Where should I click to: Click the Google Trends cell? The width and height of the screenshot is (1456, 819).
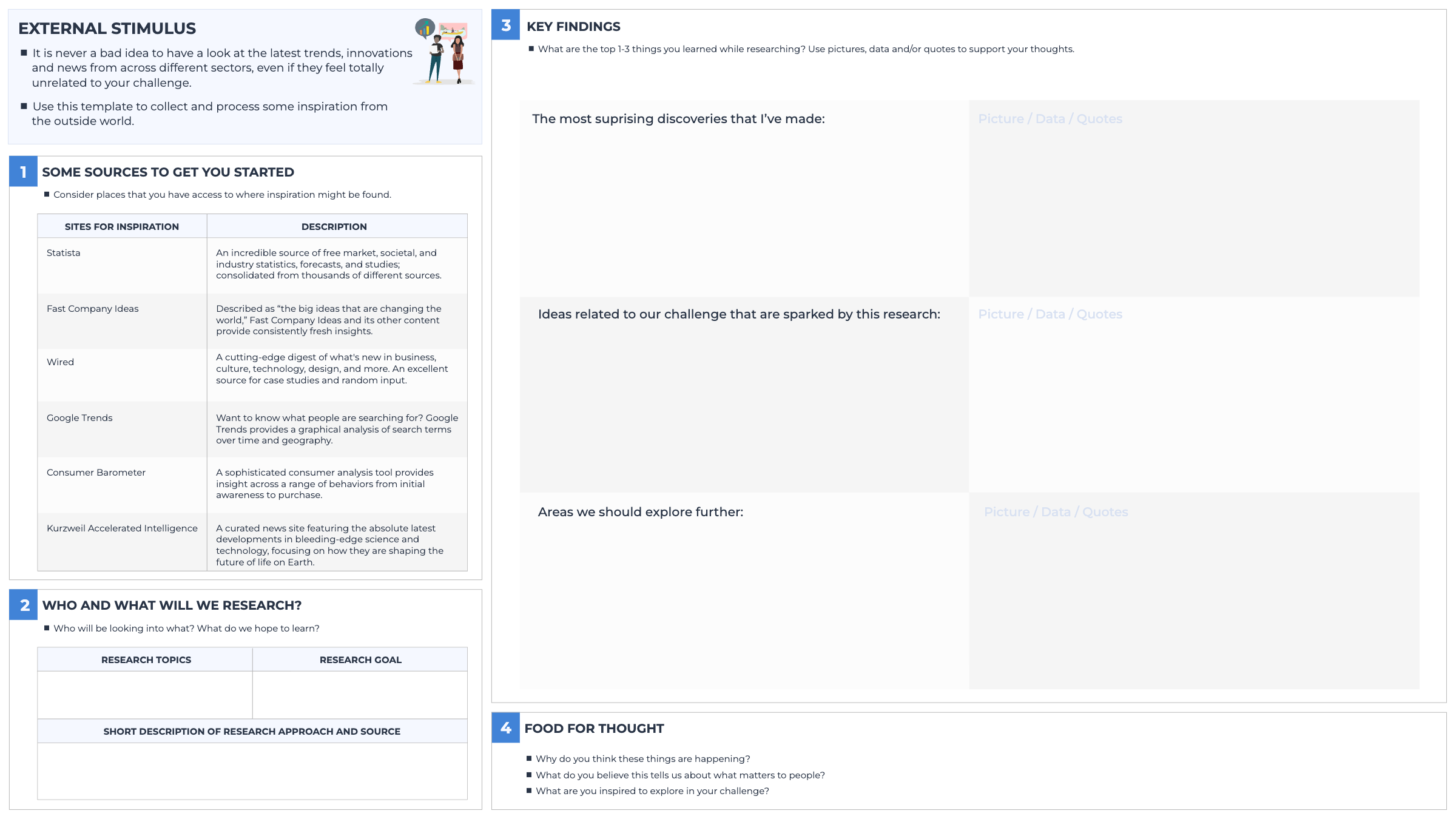122,430
